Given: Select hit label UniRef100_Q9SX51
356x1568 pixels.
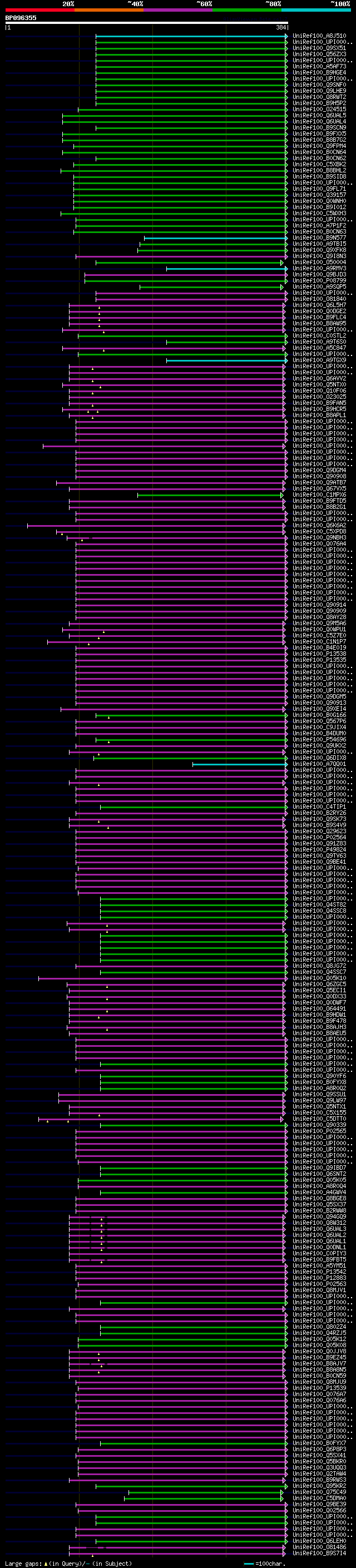Looking at the screenshot, I should tap(319, 48).
